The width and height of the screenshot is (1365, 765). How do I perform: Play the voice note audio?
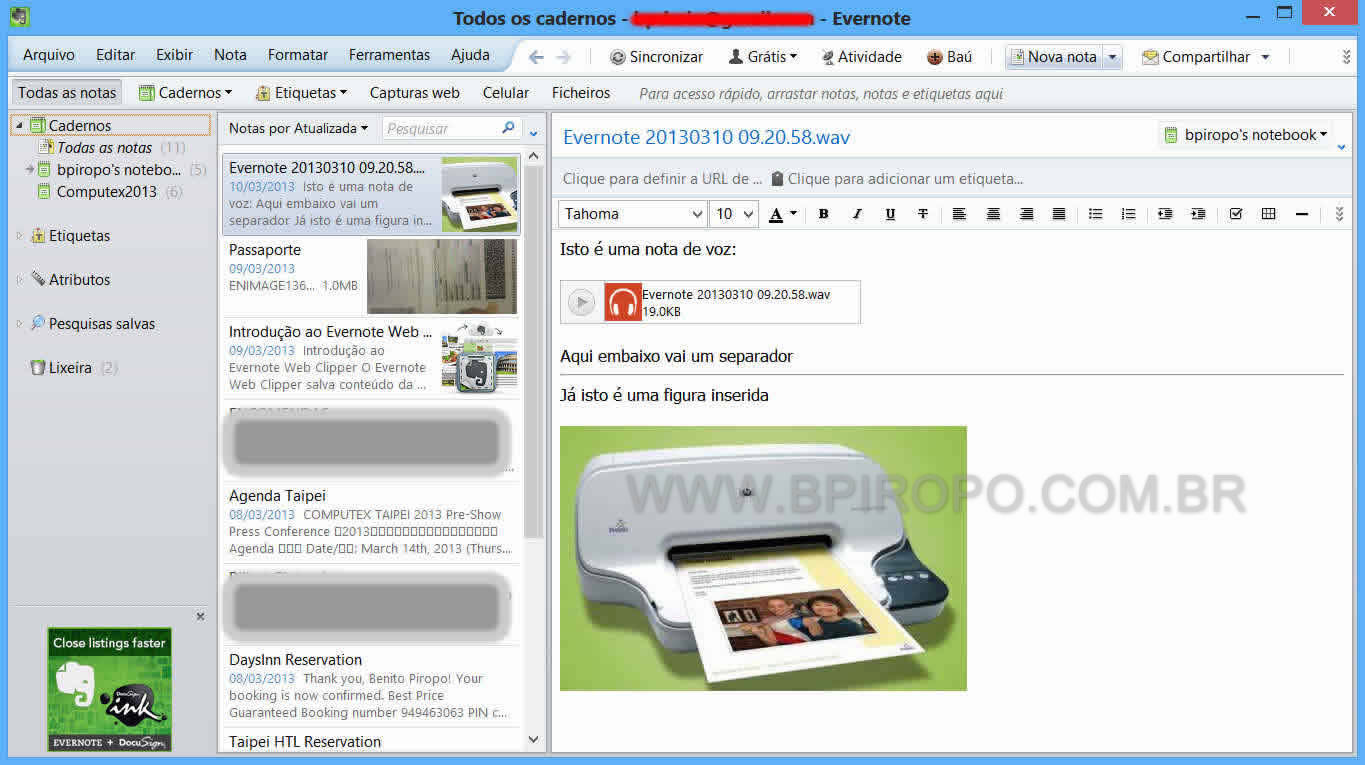click(x=581, y=302)
